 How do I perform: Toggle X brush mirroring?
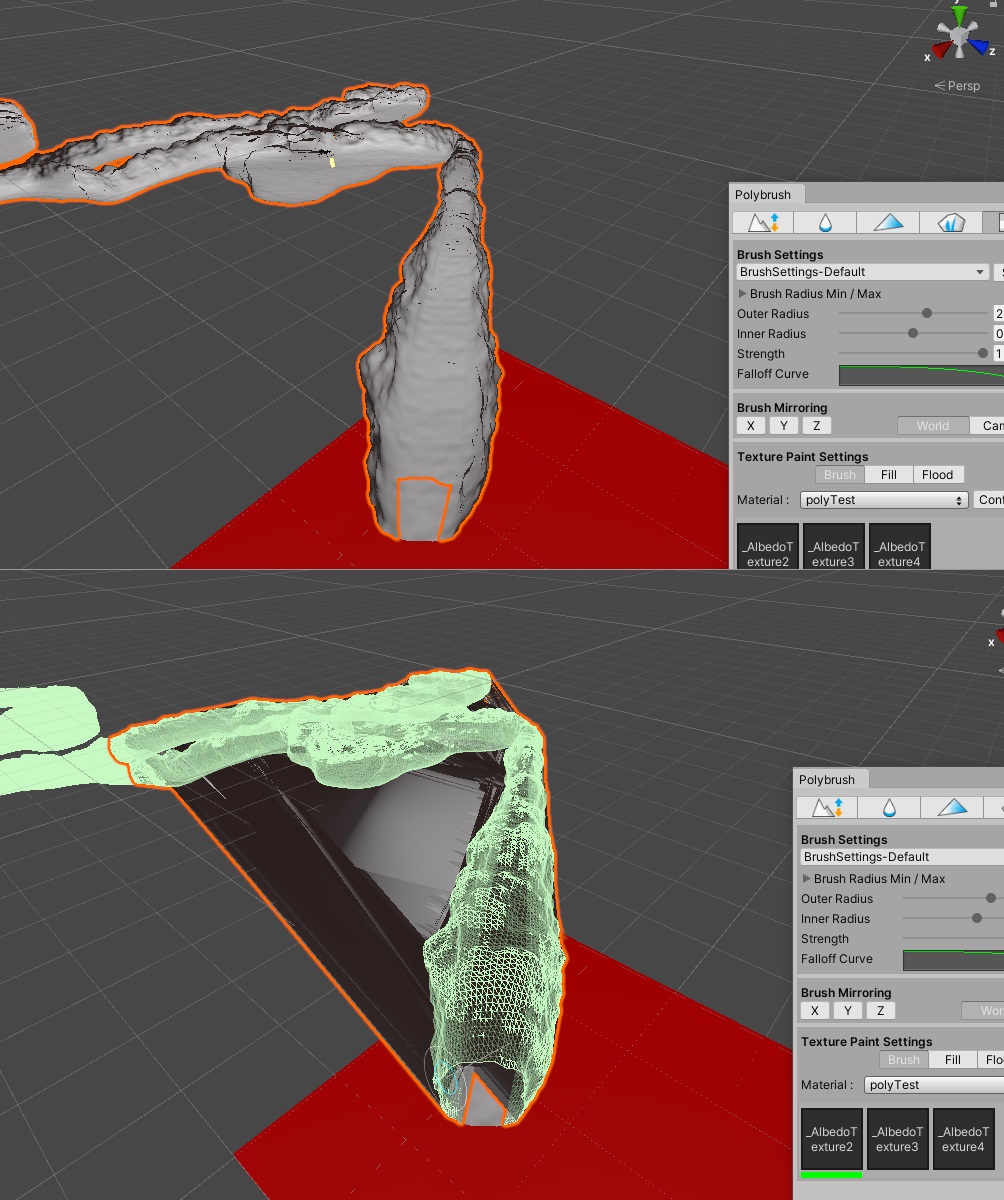click(x=750, y=425)
